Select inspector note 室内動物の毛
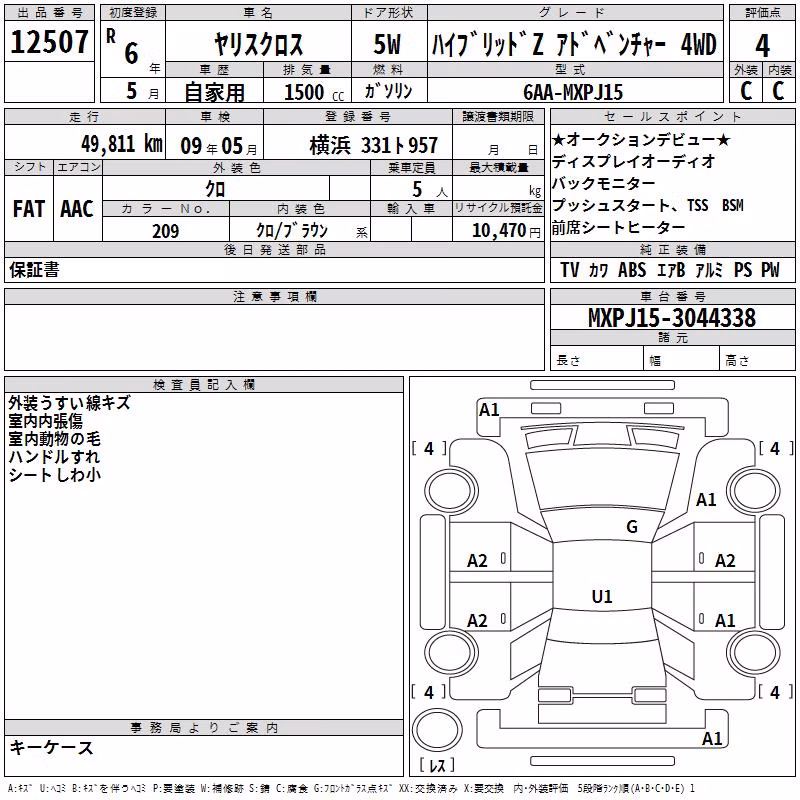Image resolution: width=800 pixels, height=800 pixels. pos(55,439)
